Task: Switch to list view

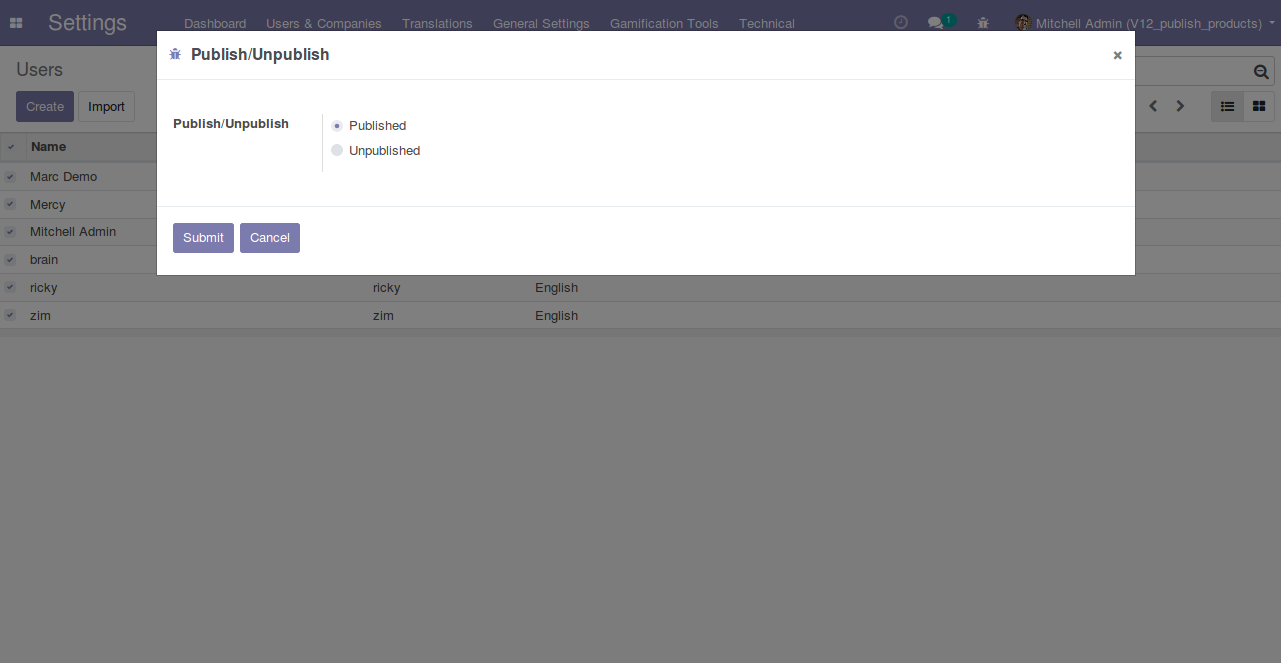Action: point(1227,106)
